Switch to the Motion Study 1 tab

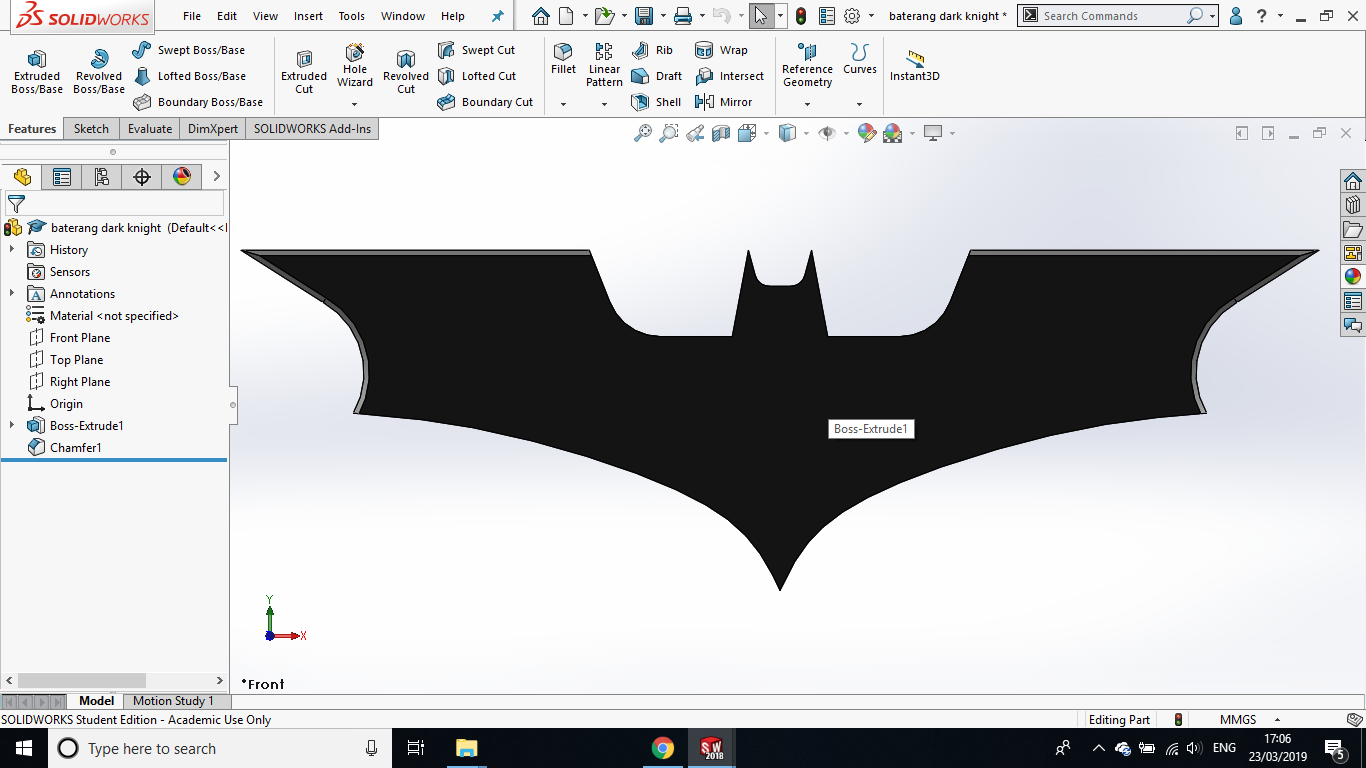tap(173, 701)
